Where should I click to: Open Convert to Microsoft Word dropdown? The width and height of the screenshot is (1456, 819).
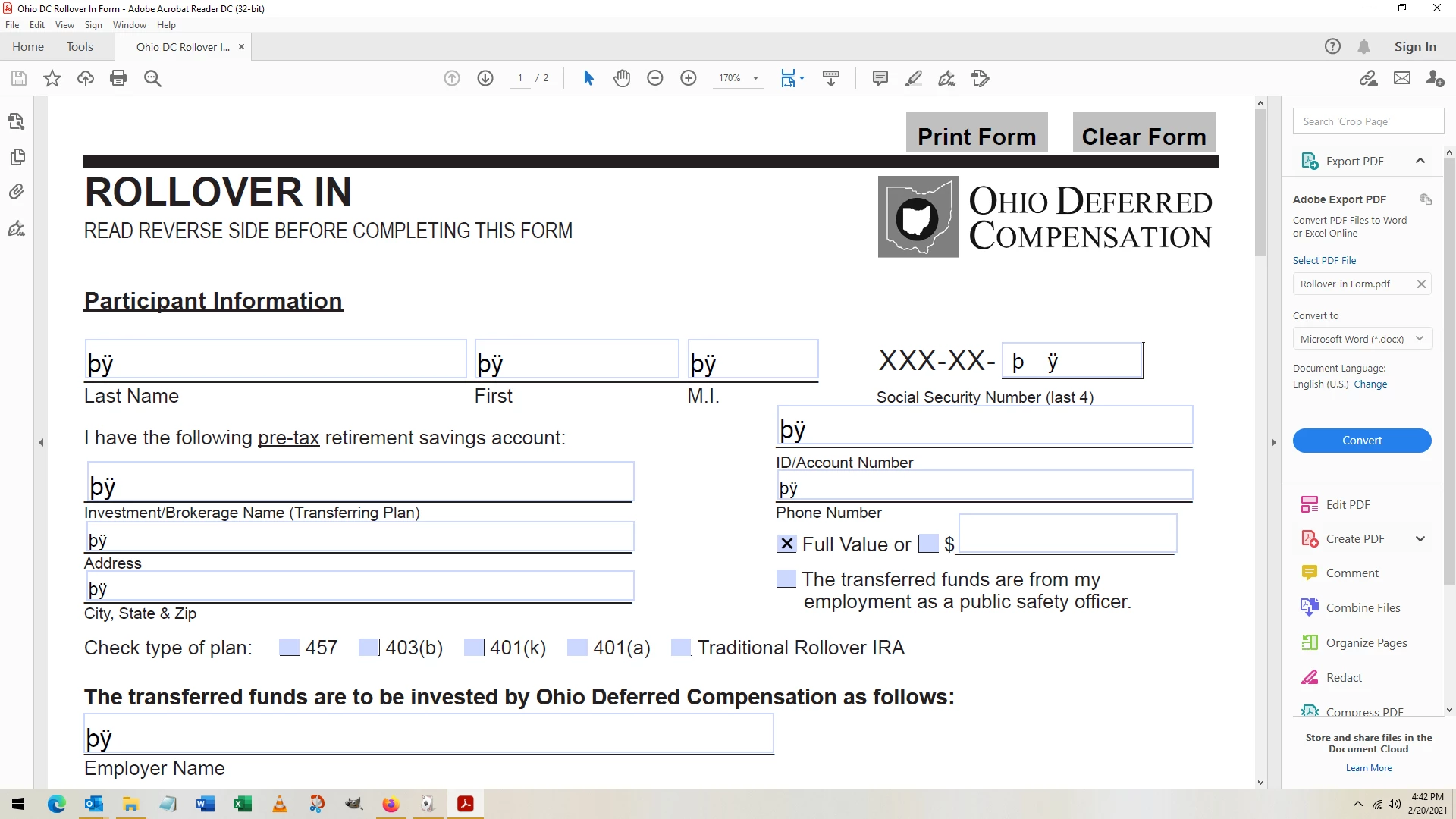(1362, 339)
